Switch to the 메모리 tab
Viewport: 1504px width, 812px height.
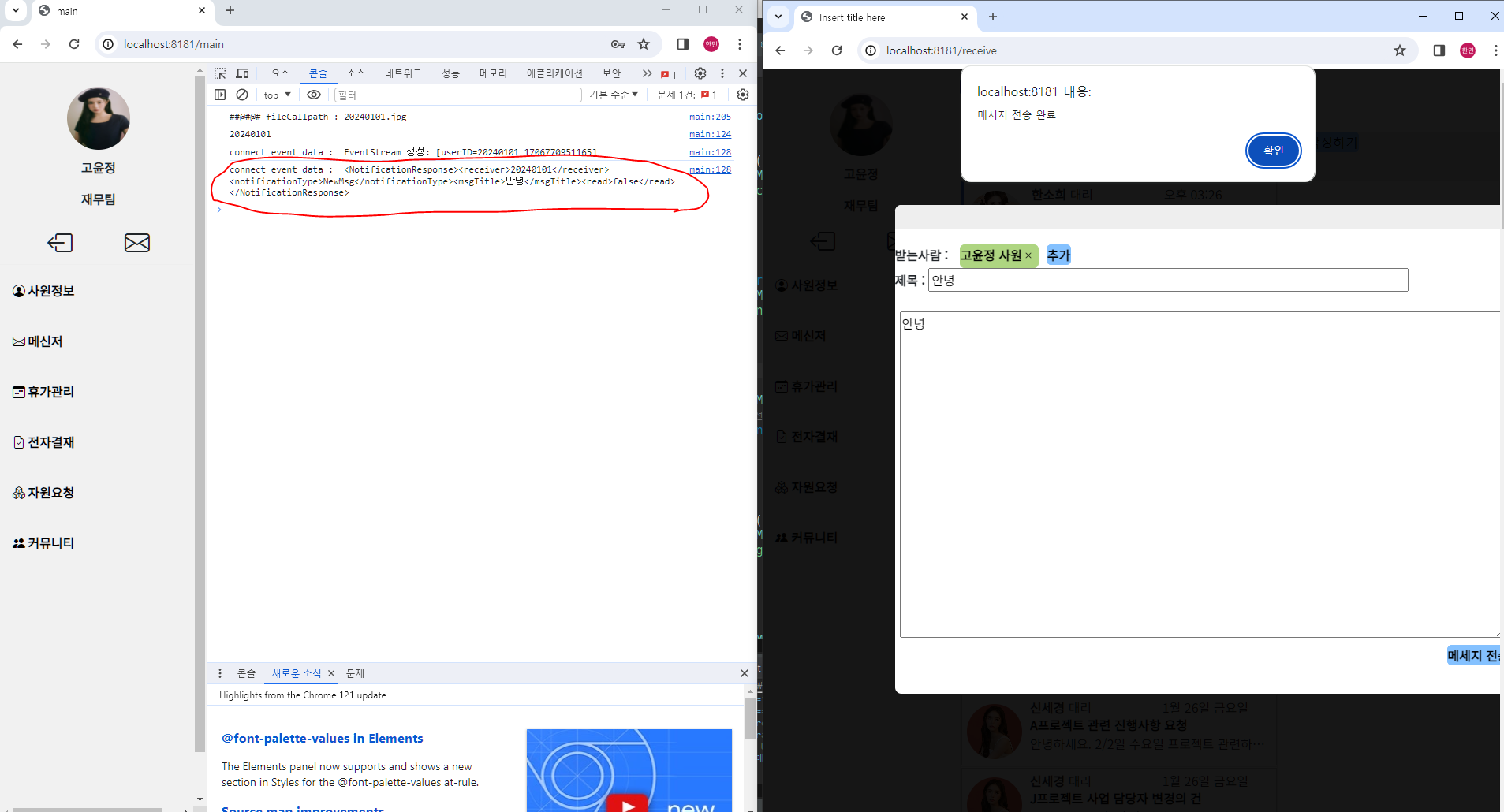click(493, 73)
